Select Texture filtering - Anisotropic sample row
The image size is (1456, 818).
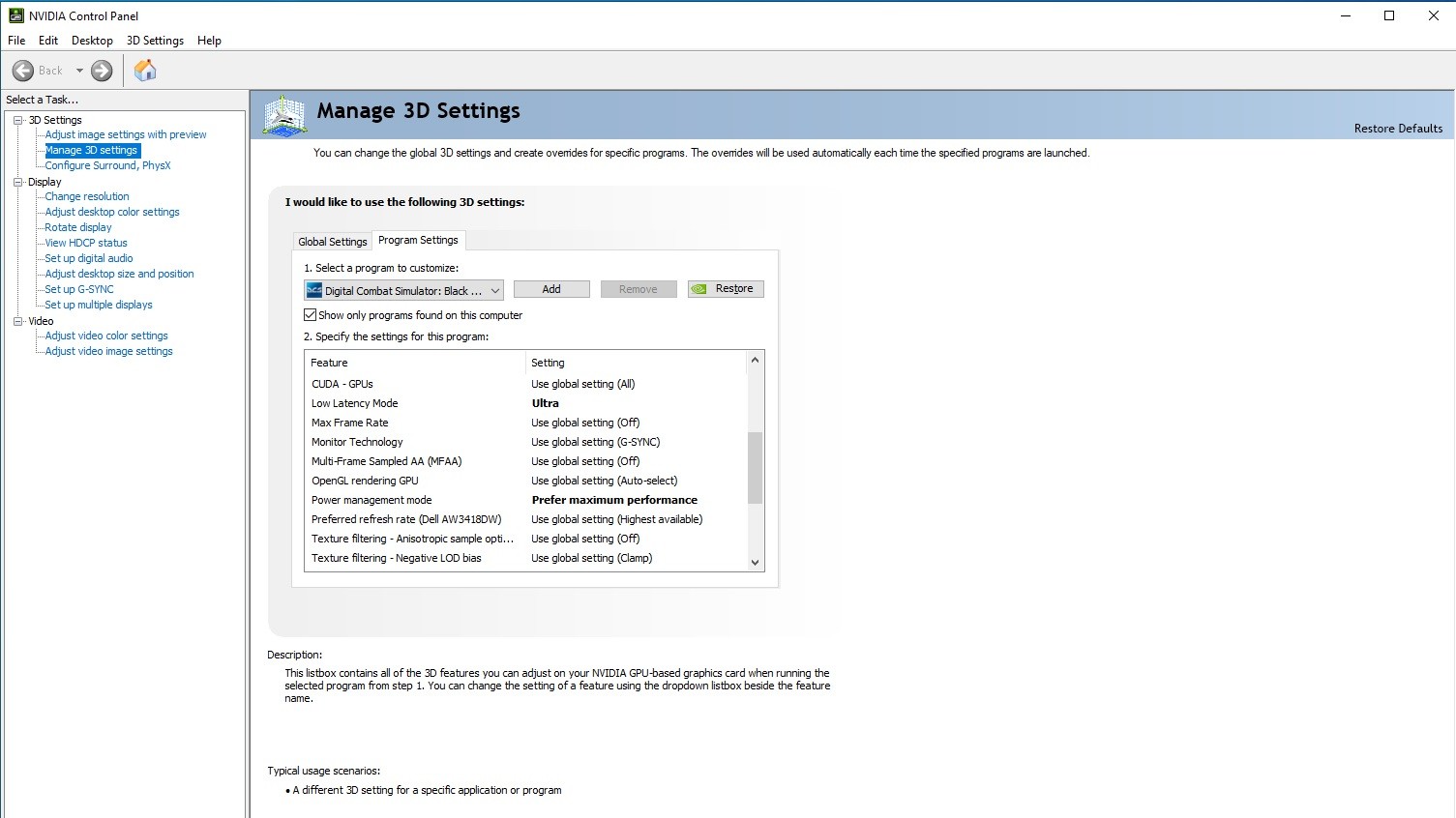[526, 539]
